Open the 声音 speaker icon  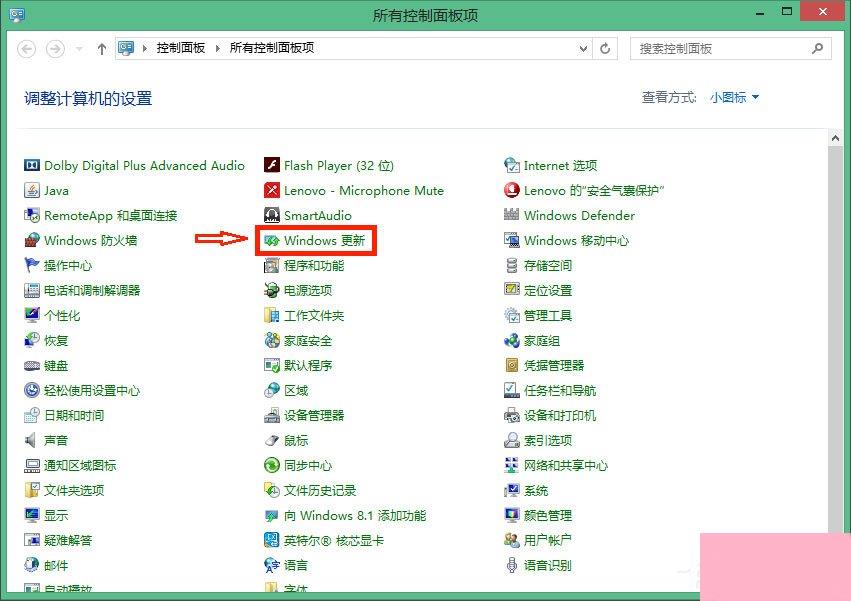pyautogui.click(x=31, y=440)
